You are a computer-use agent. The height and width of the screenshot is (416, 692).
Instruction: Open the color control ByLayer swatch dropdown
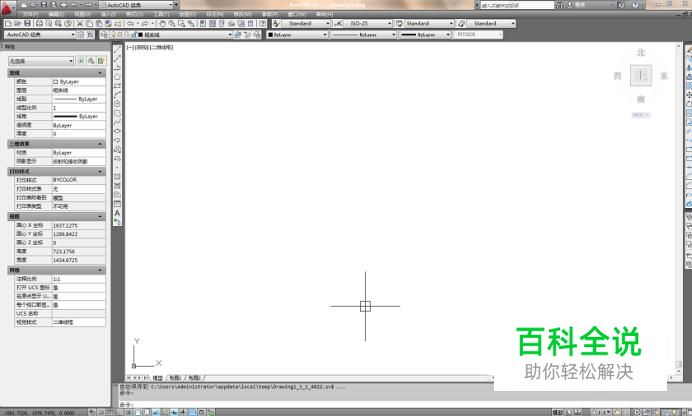(297, 34)
